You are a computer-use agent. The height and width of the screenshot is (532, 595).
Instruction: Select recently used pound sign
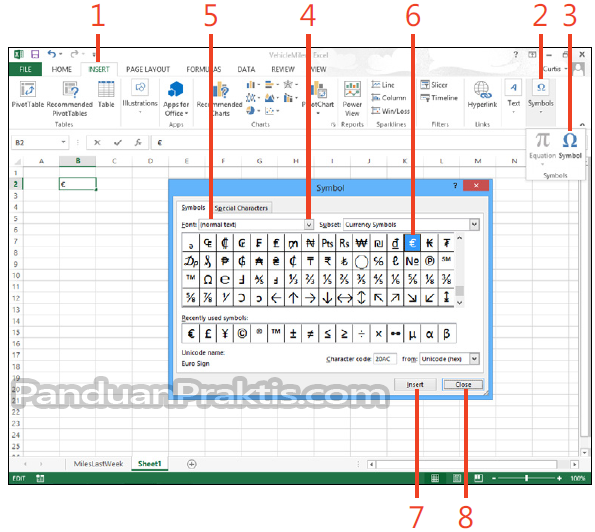pyautogui.click(x=208, y=334)
